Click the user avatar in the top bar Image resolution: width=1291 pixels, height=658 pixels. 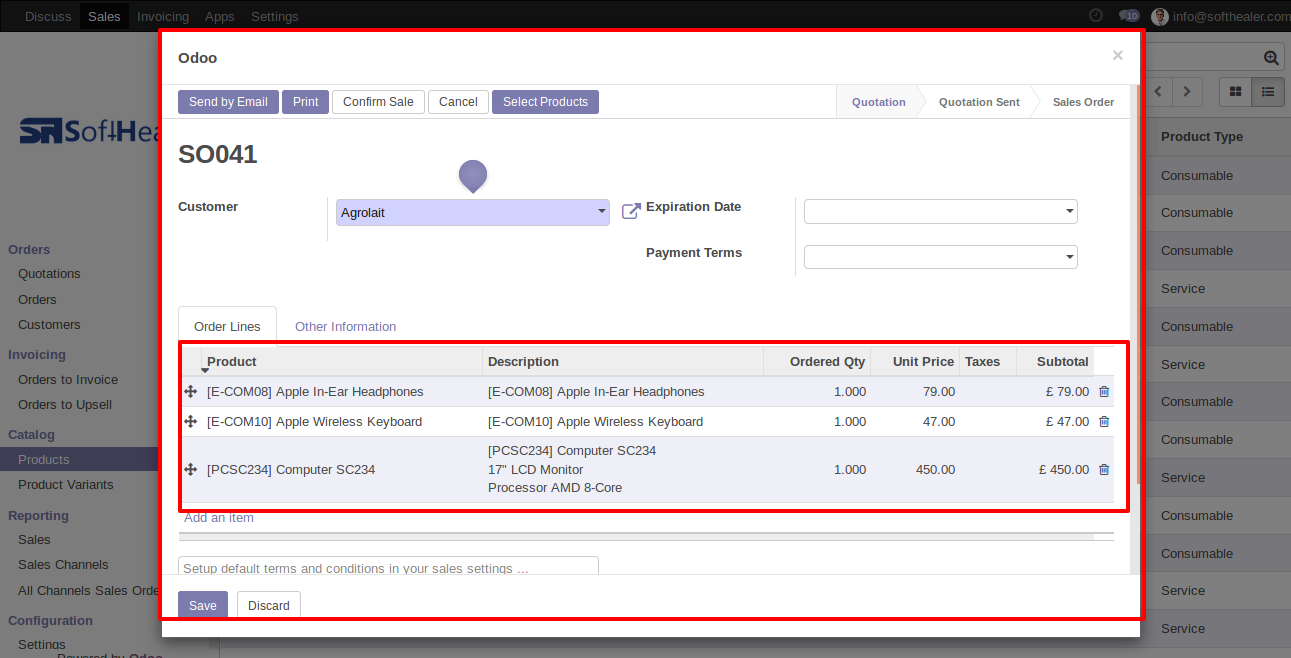(x=1160, y=16)
